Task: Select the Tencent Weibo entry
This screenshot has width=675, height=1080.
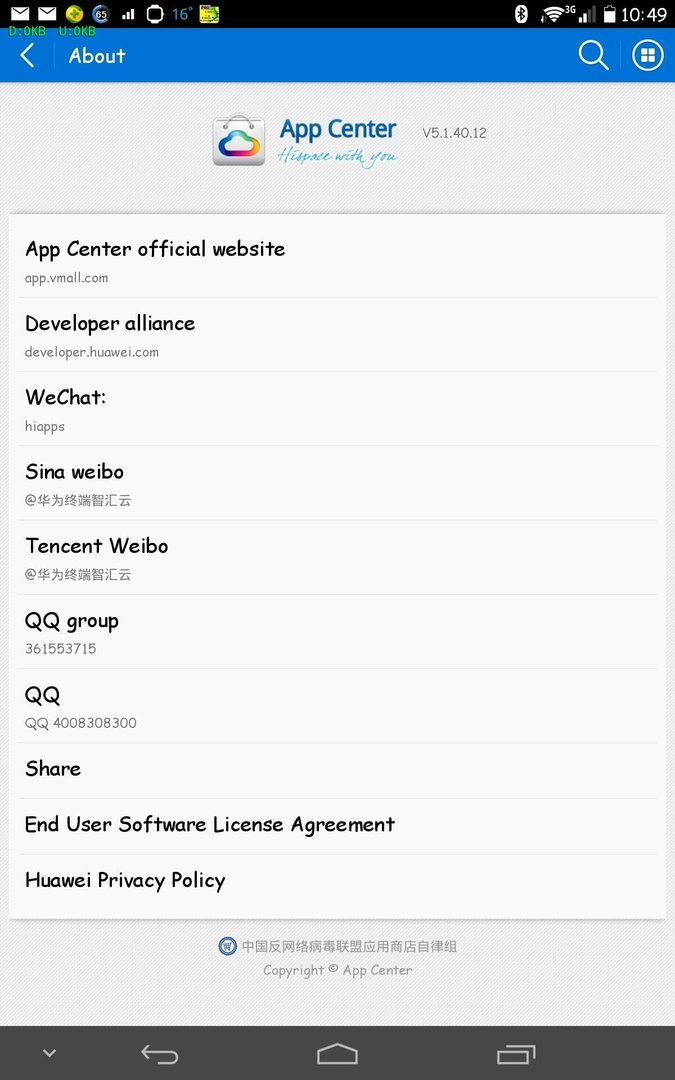Action: [338, 558]
